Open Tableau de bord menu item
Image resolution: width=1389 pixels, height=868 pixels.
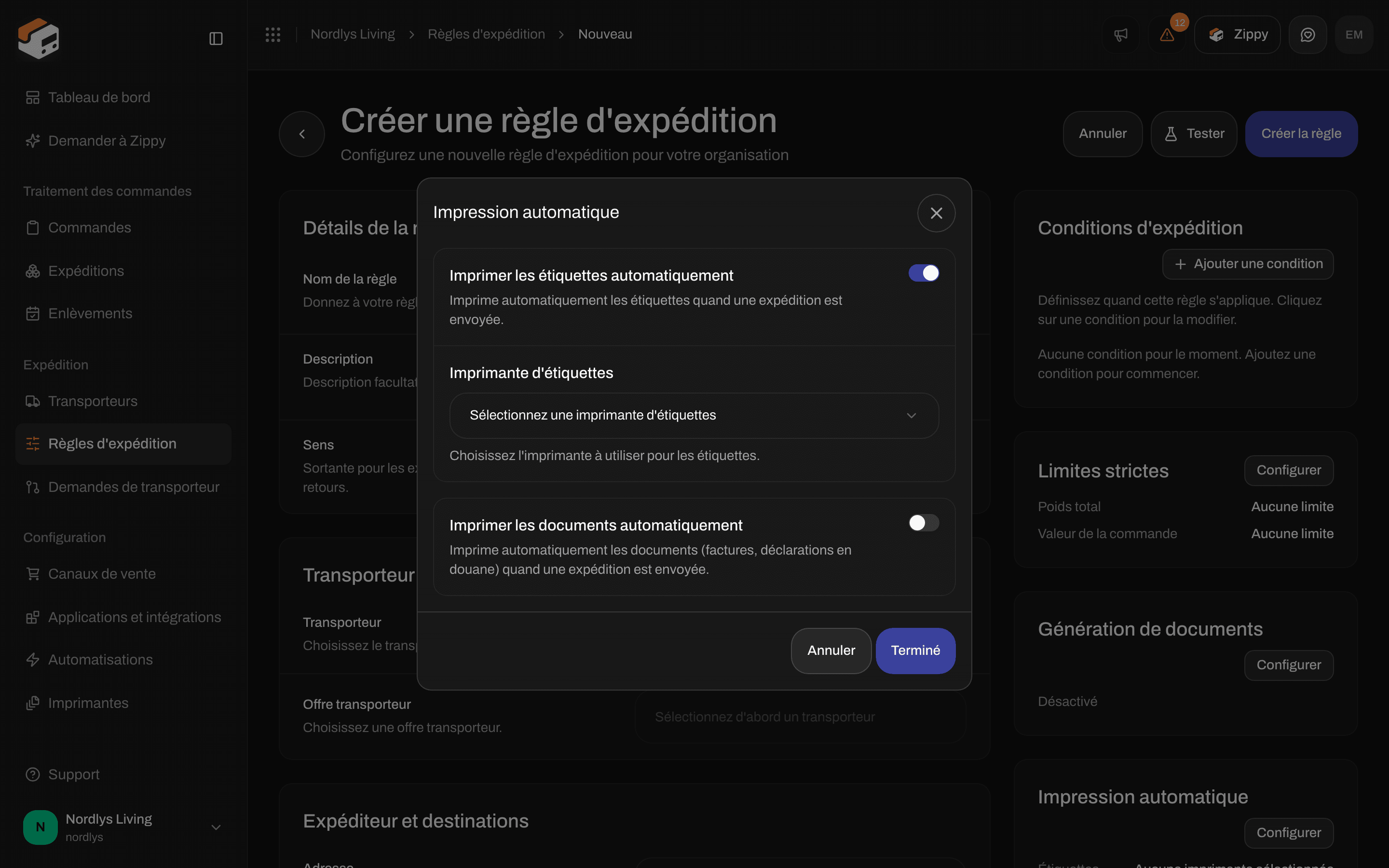(x=123, y=97)
